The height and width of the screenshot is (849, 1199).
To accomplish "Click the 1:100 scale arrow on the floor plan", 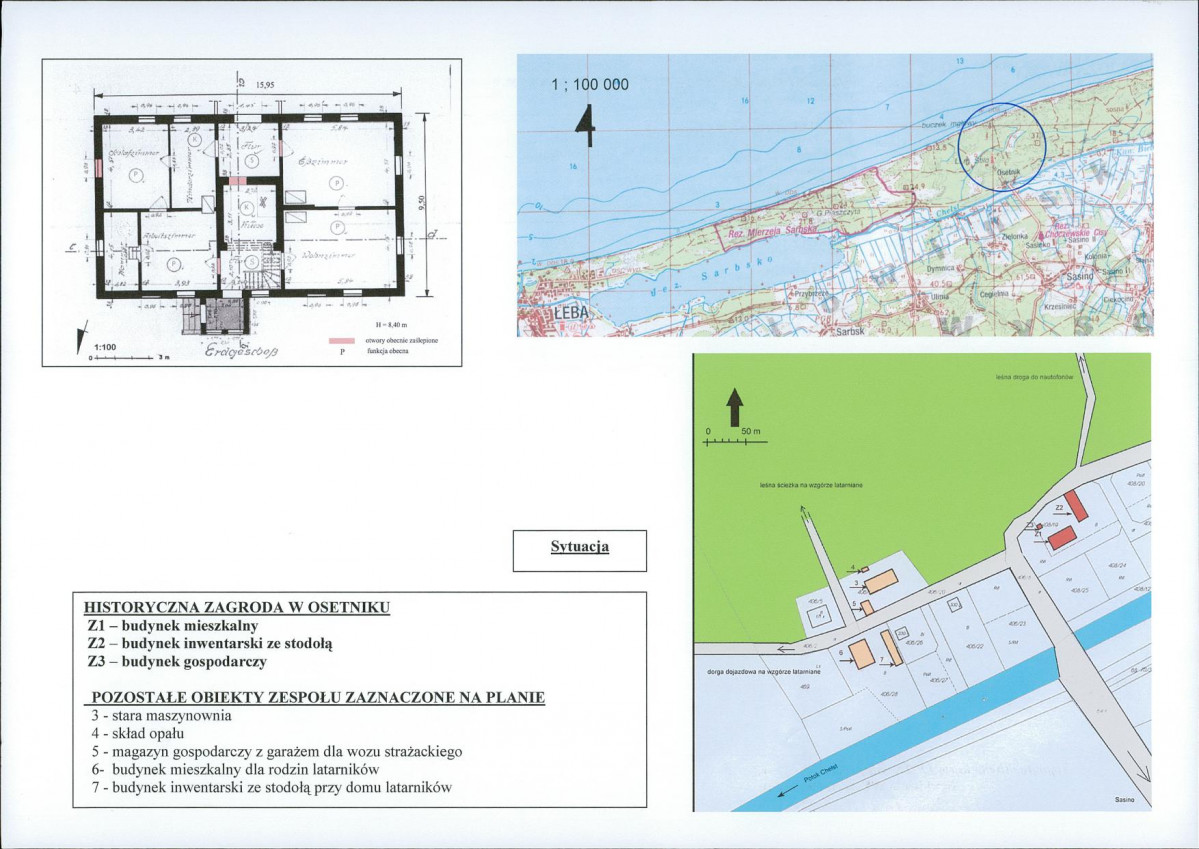I will (80, 341).
